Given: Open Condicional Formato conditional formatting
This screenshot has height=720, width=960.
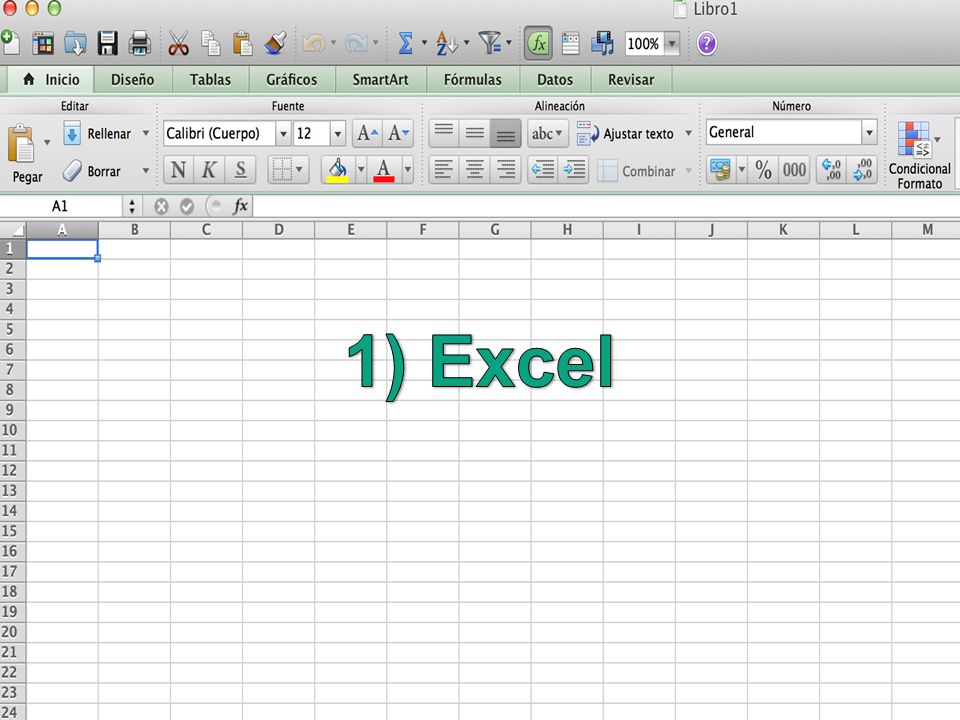Looking at the screenshot, I should pos(918,154).
